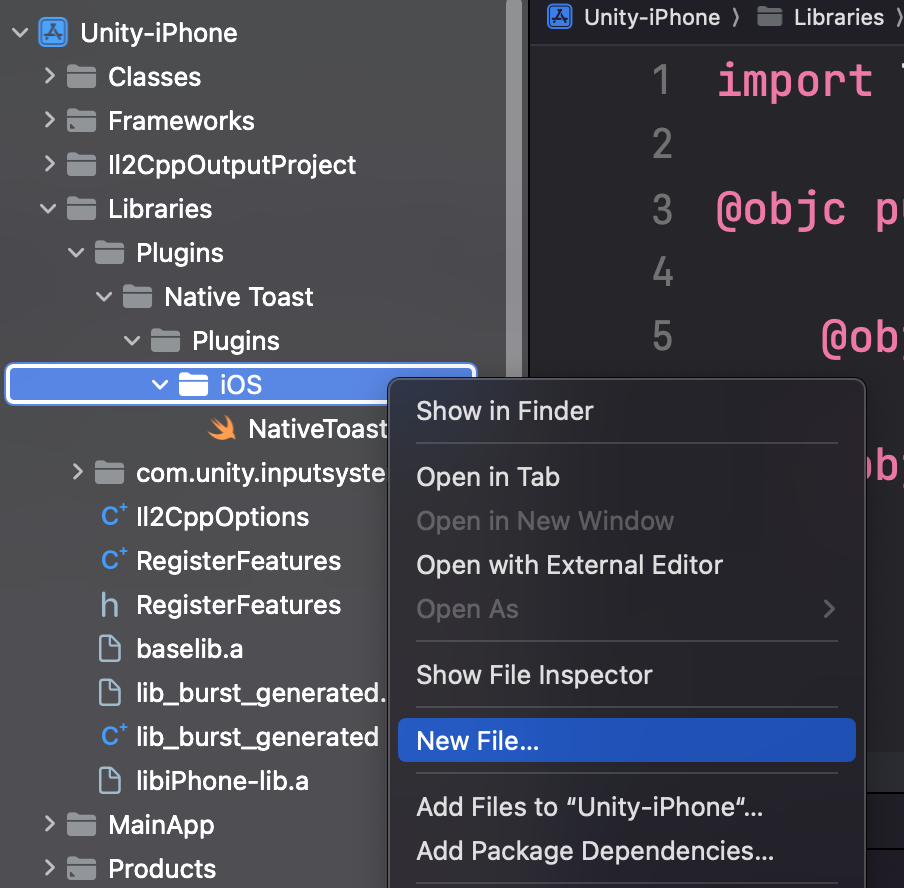
Task: Select the baselib.a library file icon
Action: (110, 649)
